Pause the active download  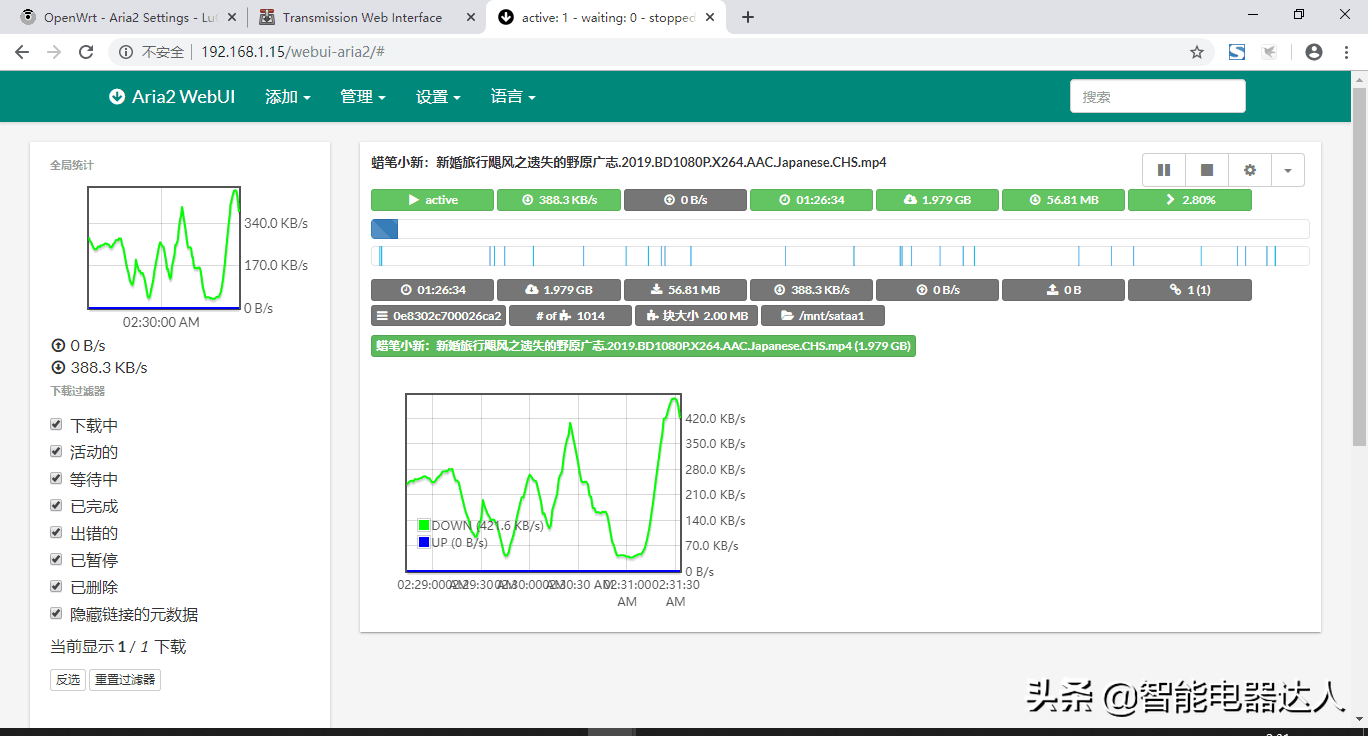(1164, 170)
